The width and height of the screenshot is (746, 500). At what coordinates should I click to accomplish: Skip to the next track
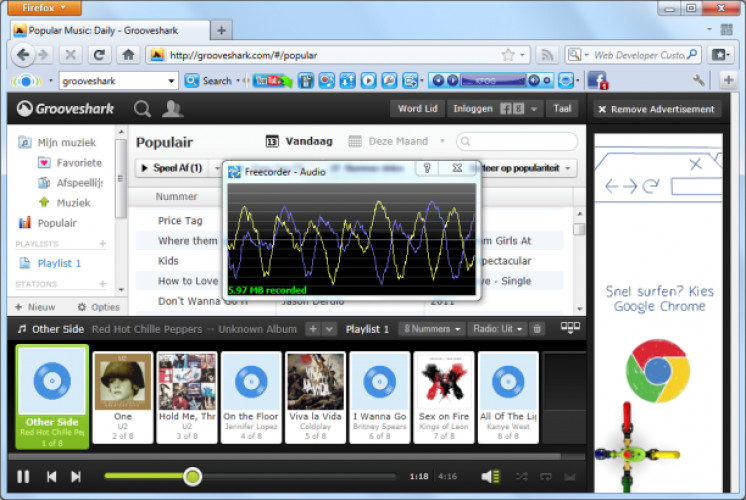click(76, 476)
